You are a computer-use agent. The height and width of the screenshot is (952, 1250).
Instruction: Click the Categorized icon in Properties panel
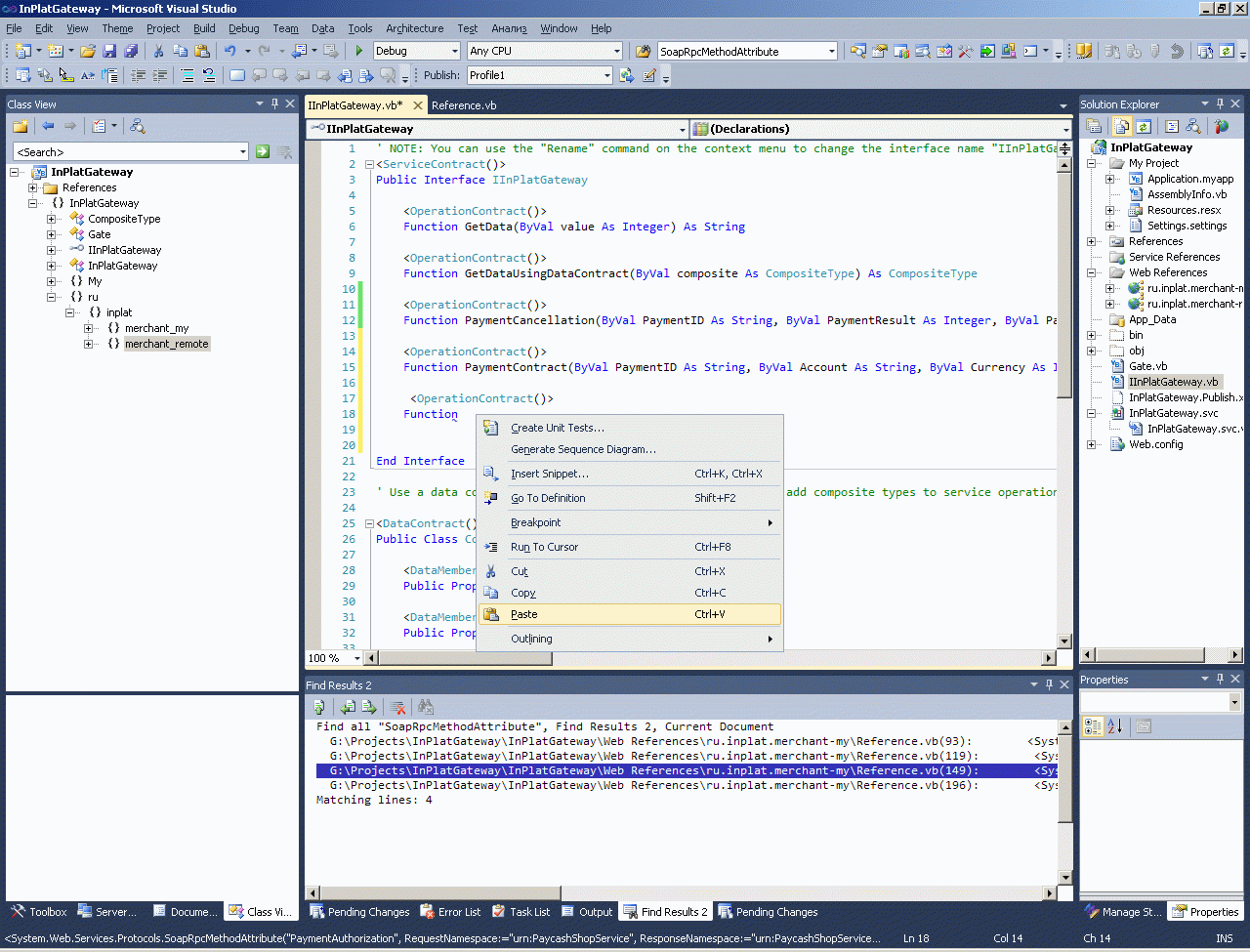(x=1093, y=725)
